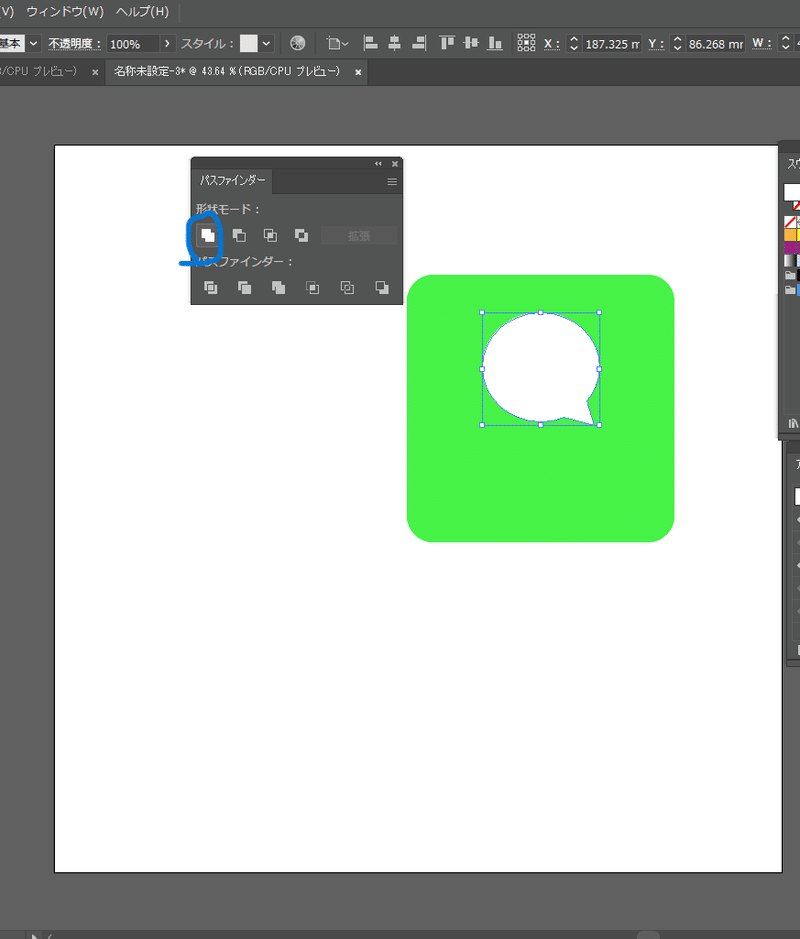
Task: Close the partially visible first document tab
Action: point(95,72)
